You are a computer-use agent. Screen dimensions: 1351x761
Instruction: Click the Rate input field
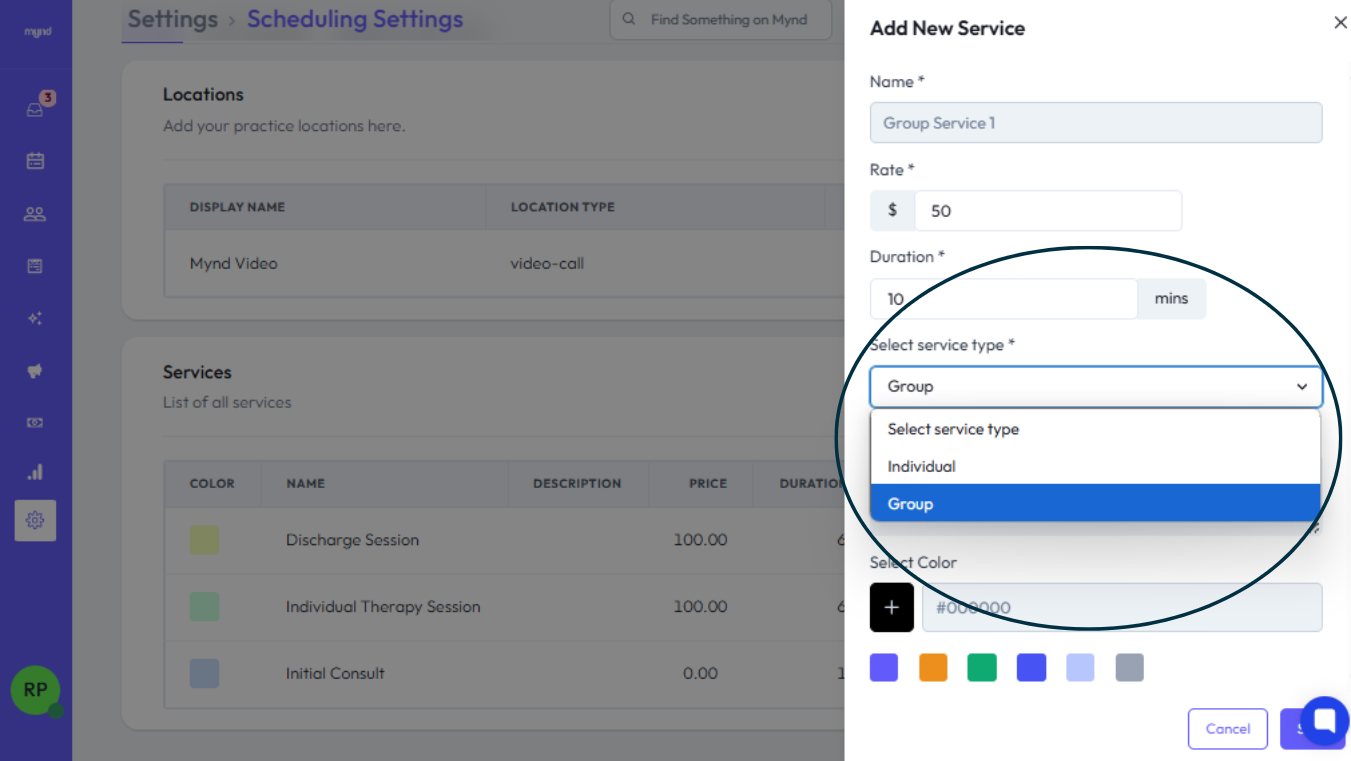click(1047, 211)
